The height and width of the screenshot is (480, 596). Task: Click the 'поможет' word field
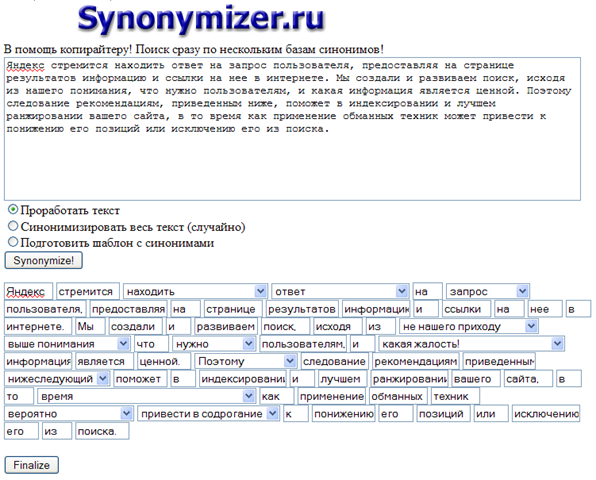click(141, 379)
